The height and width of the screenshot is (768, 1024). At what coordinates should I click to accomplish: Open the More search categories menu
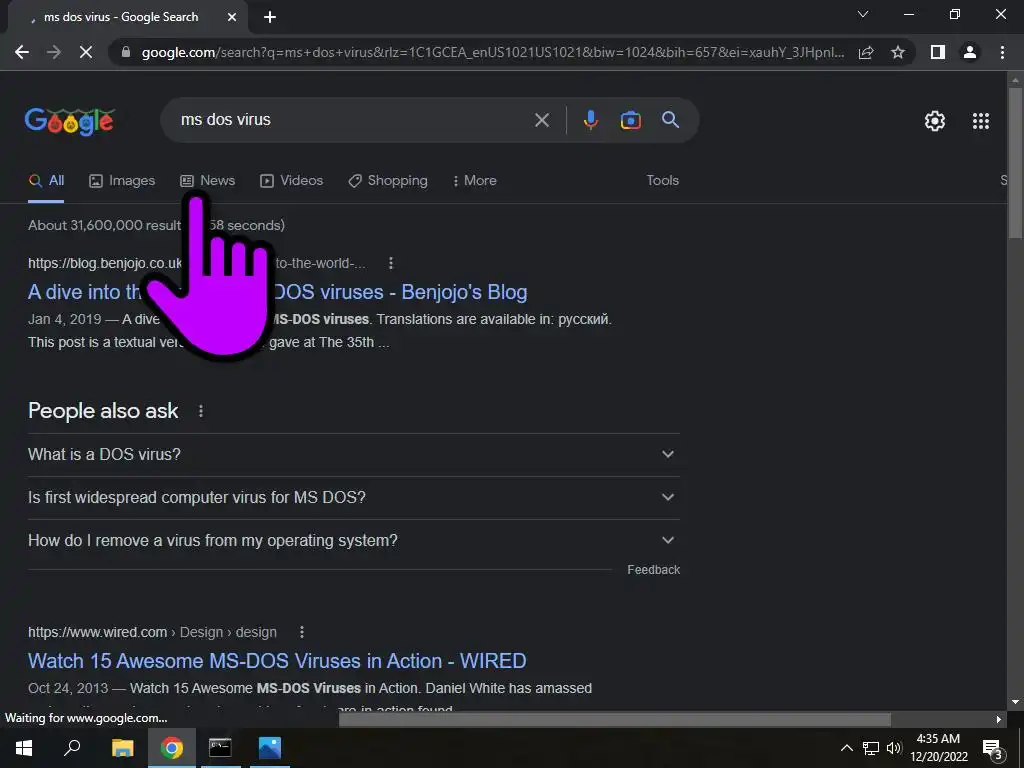(475, 181)
